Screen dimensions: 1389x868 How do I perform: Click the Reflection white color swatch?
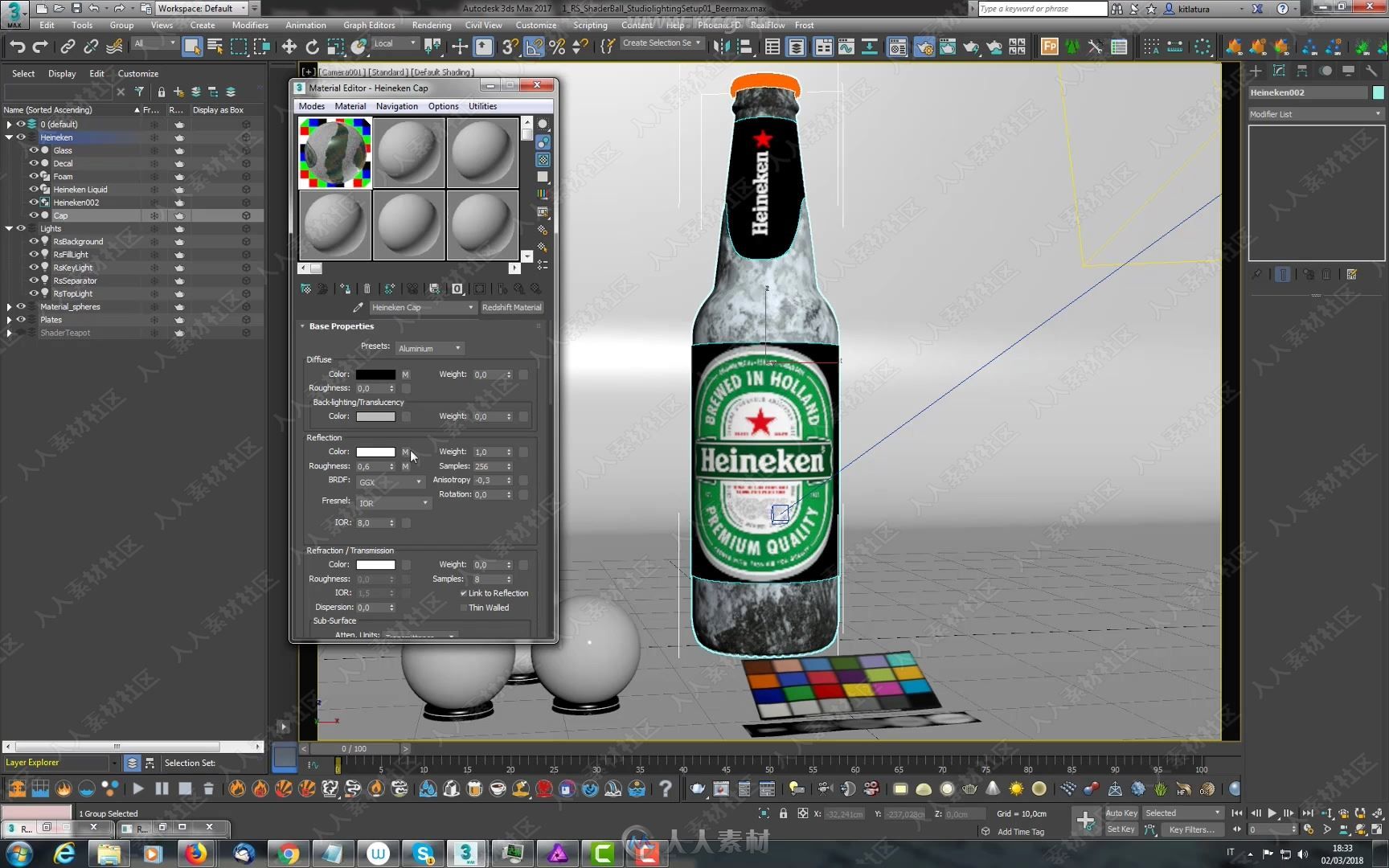[375, 452]
